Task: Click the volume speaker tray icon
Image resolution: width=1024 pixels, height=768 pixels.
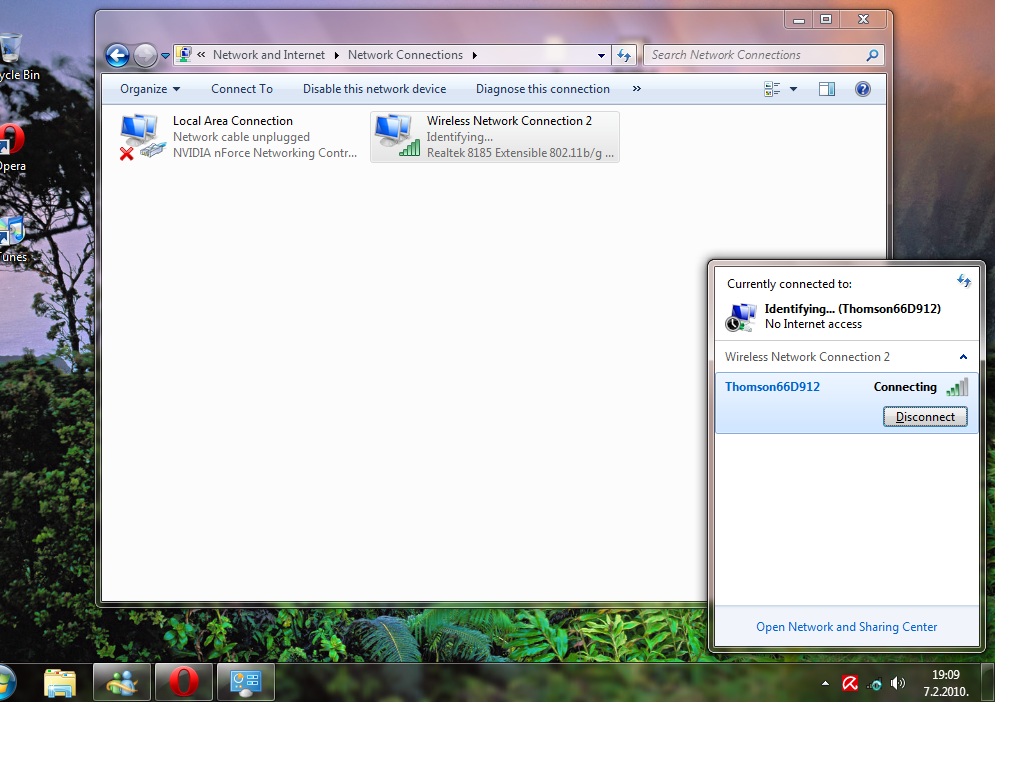Action: [x=897, y=684]
